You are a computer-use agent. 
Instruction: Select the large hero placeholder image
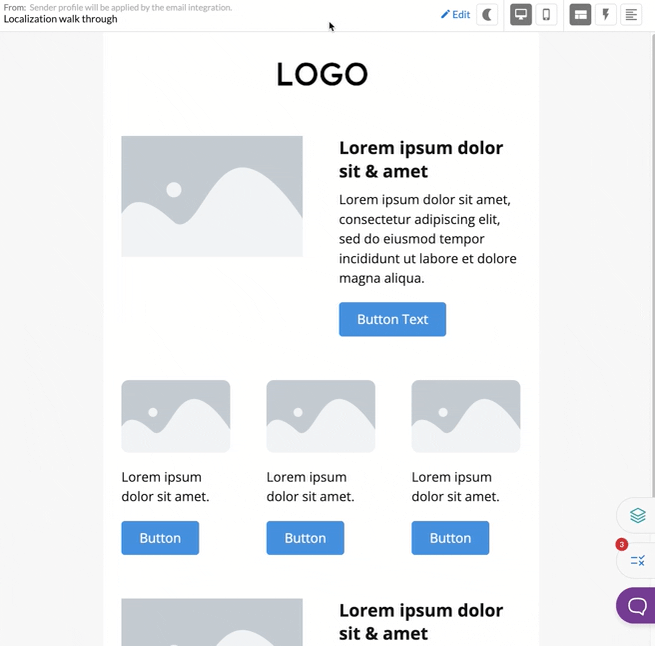tap(212, 196)
